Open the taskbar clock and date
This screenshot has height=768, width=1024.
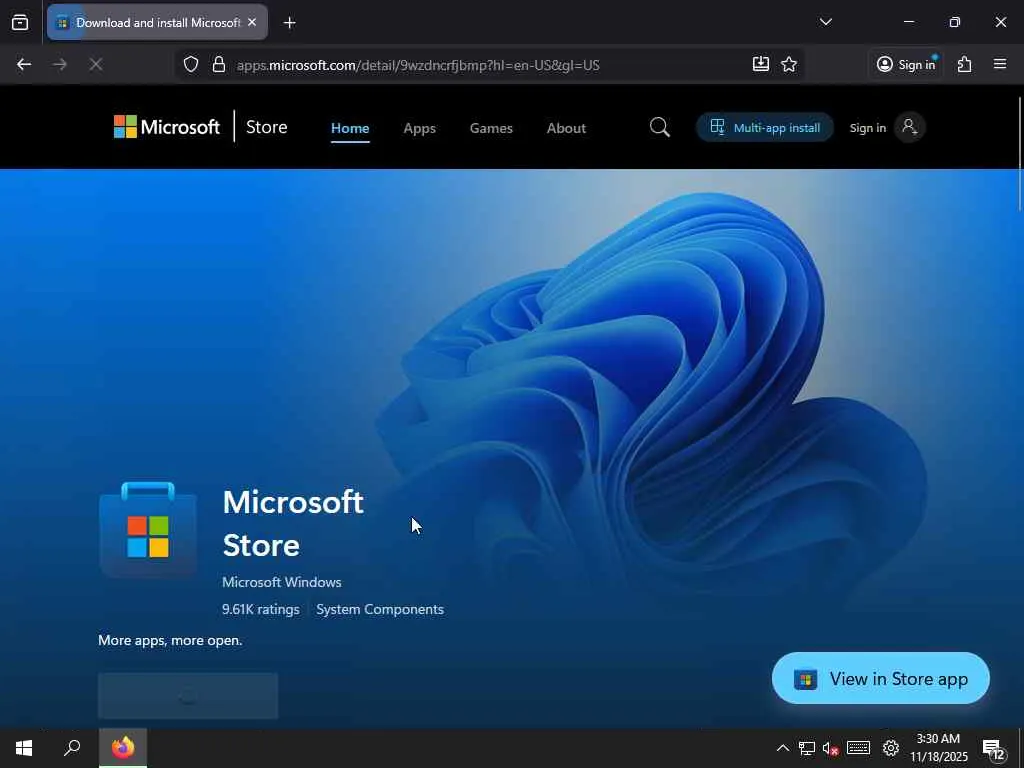click(x=938, y=748)
